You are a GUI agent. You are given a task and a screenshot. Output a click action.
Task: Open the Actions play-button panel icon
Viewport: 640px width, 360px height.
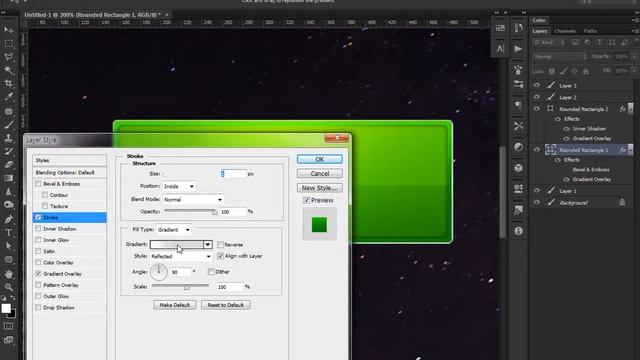coord(518,49)
